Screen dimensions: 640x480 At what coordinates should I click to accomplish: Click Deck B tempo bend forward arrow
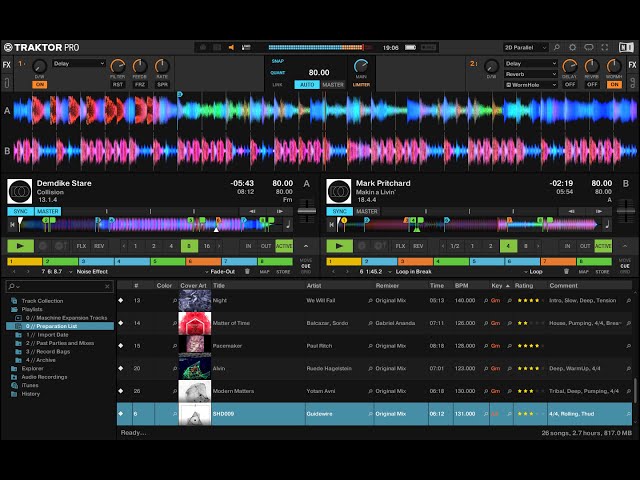point(598,211)
